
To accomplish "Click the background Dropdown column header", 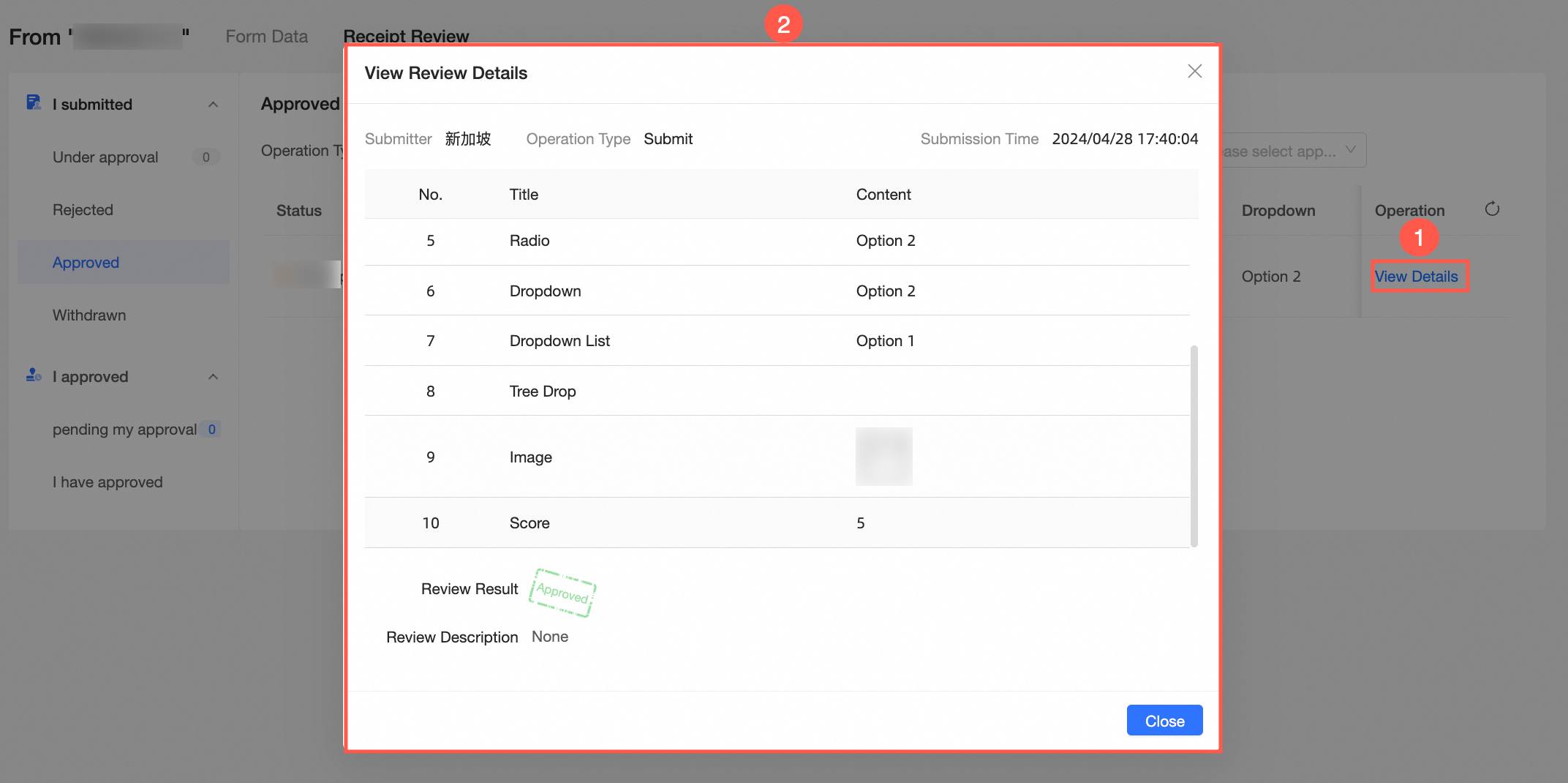I will tap(1278, 211).
